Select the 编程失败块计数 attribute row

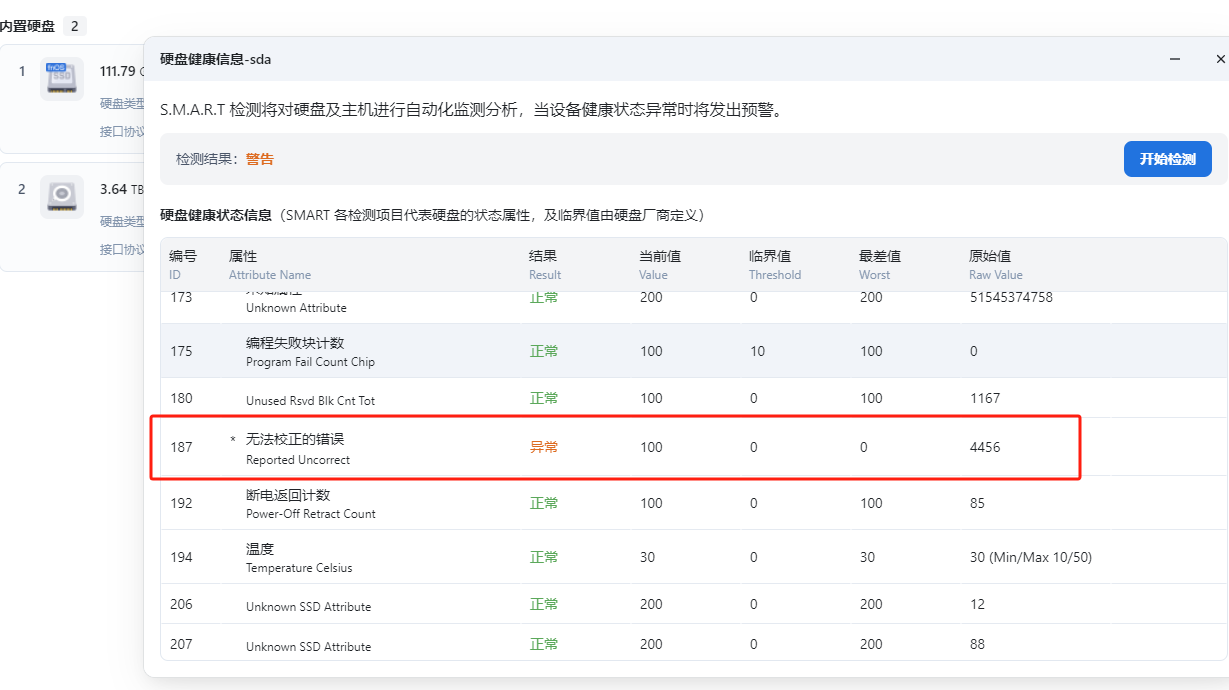pos(693,351)
